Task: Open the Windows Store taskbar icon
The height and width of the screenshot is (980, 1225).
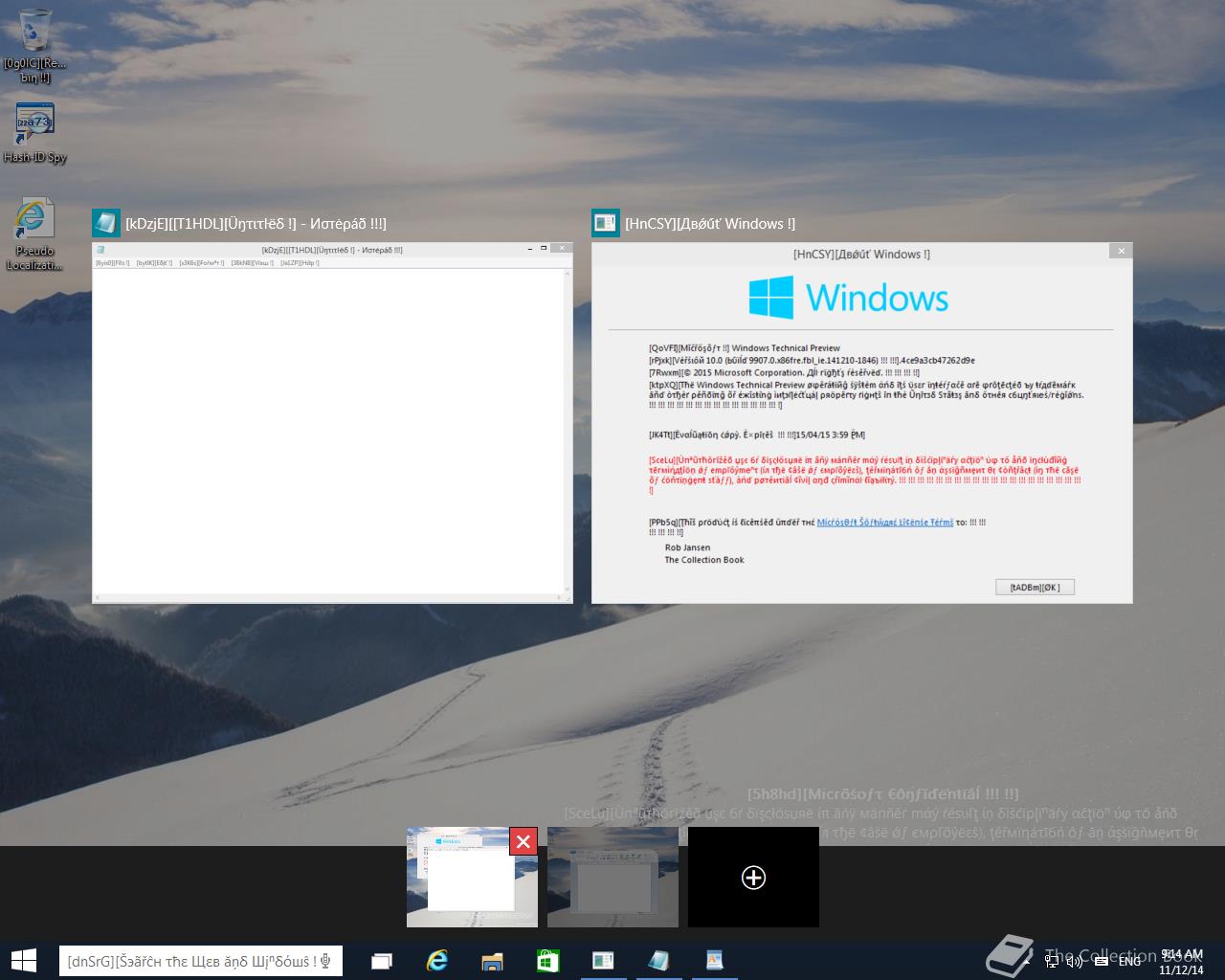Action: point(547,961)
